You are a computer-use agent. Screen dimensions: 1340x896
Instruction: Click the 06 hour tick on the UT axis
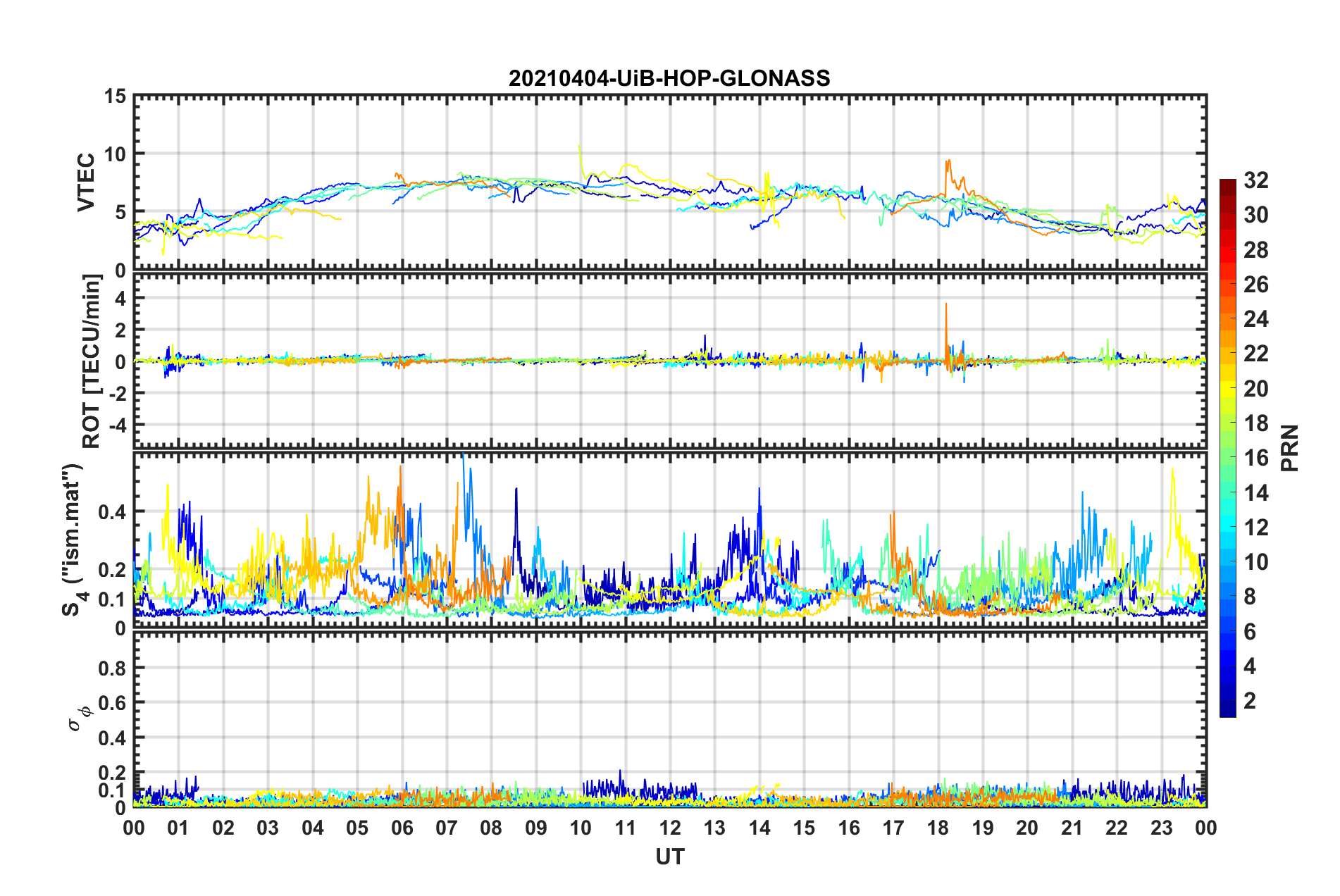pyautogui.click(x=402, y=828)
